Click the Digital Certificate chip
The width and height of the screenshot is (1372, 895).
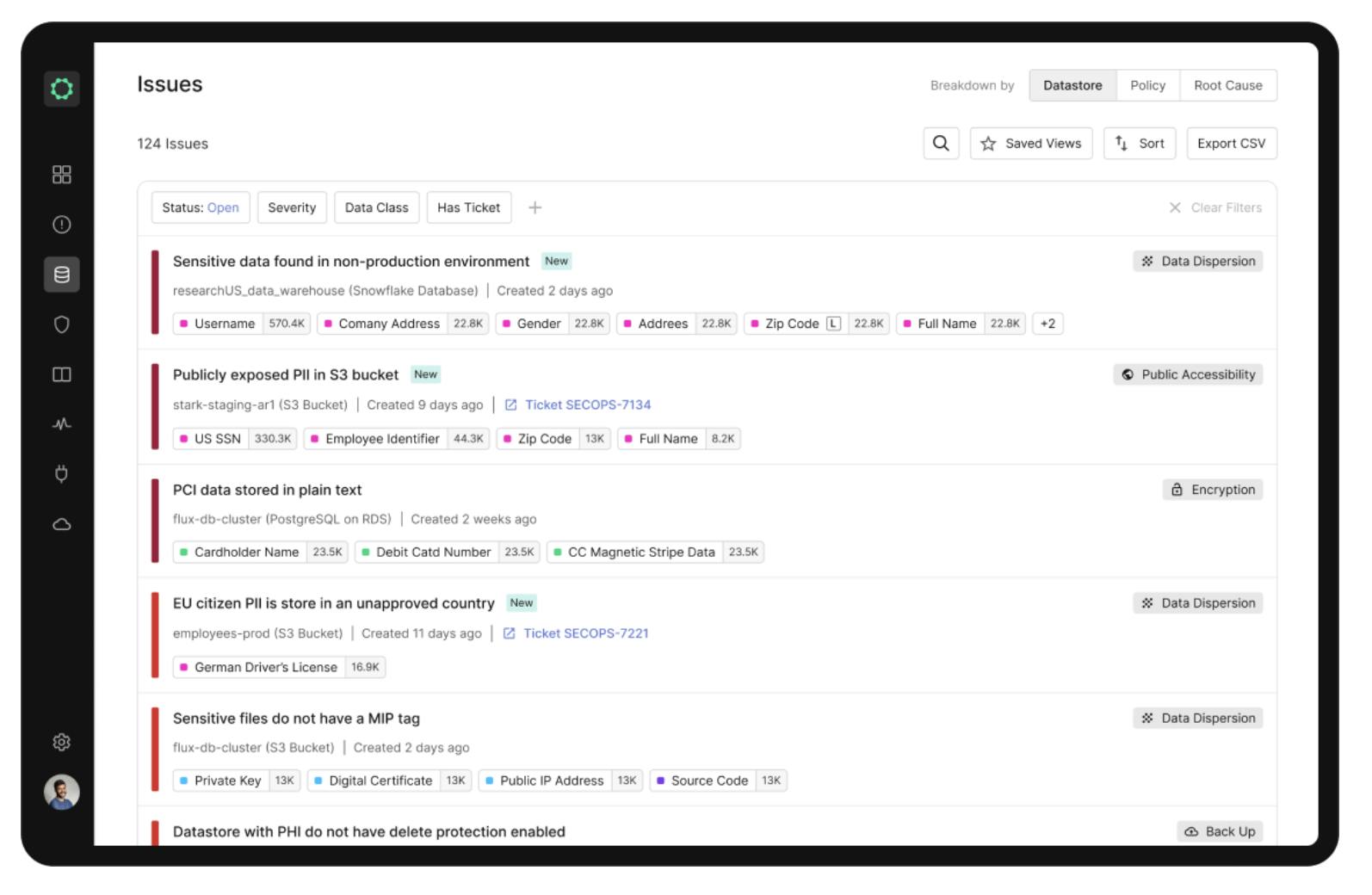[390, 781]
